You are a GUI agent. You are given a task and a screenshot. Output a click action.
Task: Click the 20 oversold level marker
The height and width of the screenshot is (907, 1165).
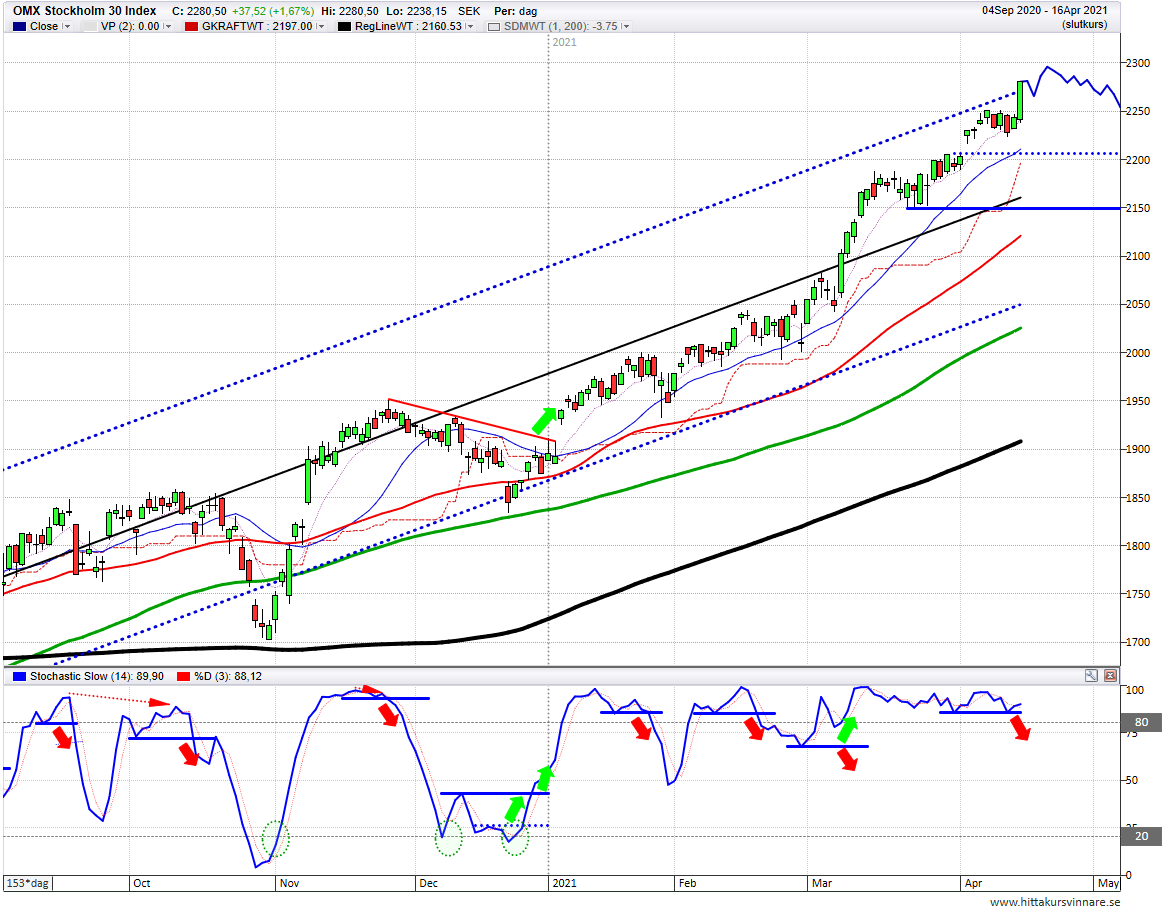point(1141,836)
